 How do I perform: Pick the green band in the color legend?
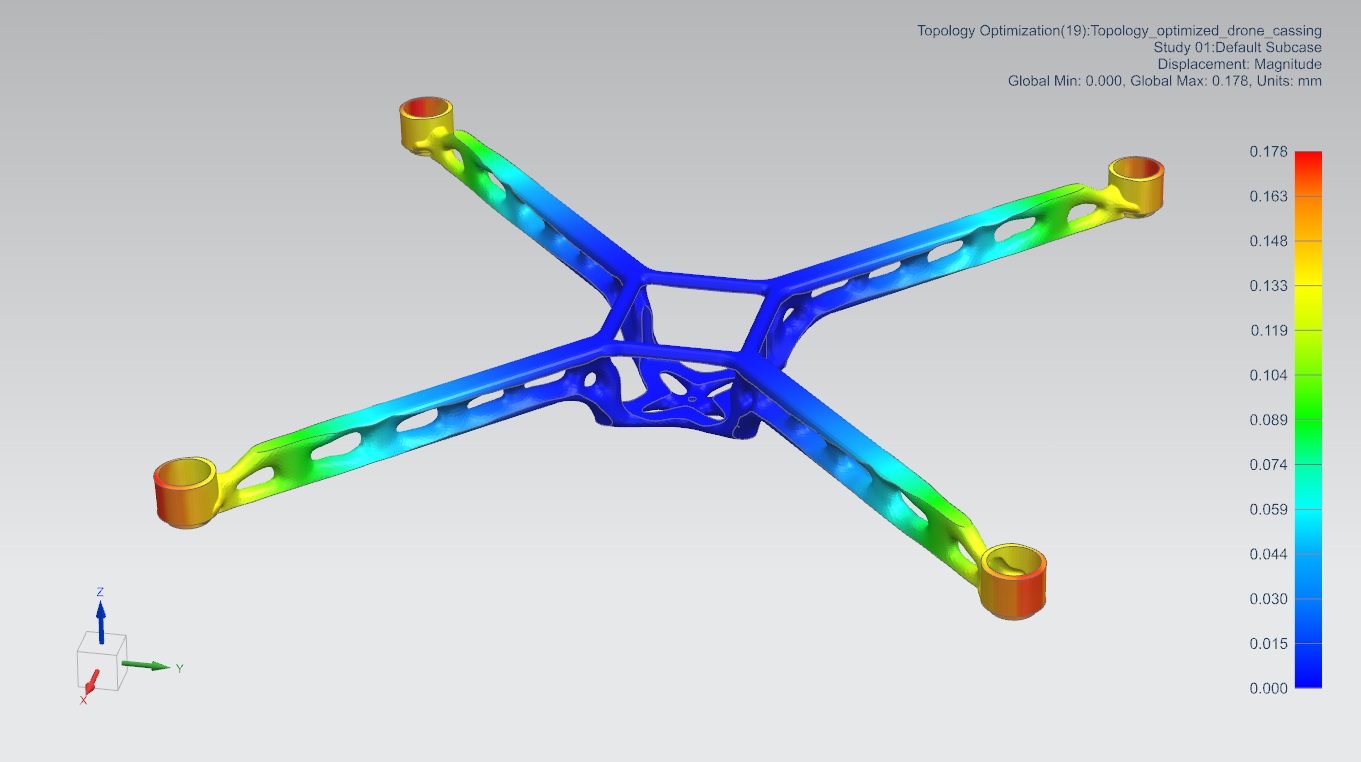[1307, 420]
